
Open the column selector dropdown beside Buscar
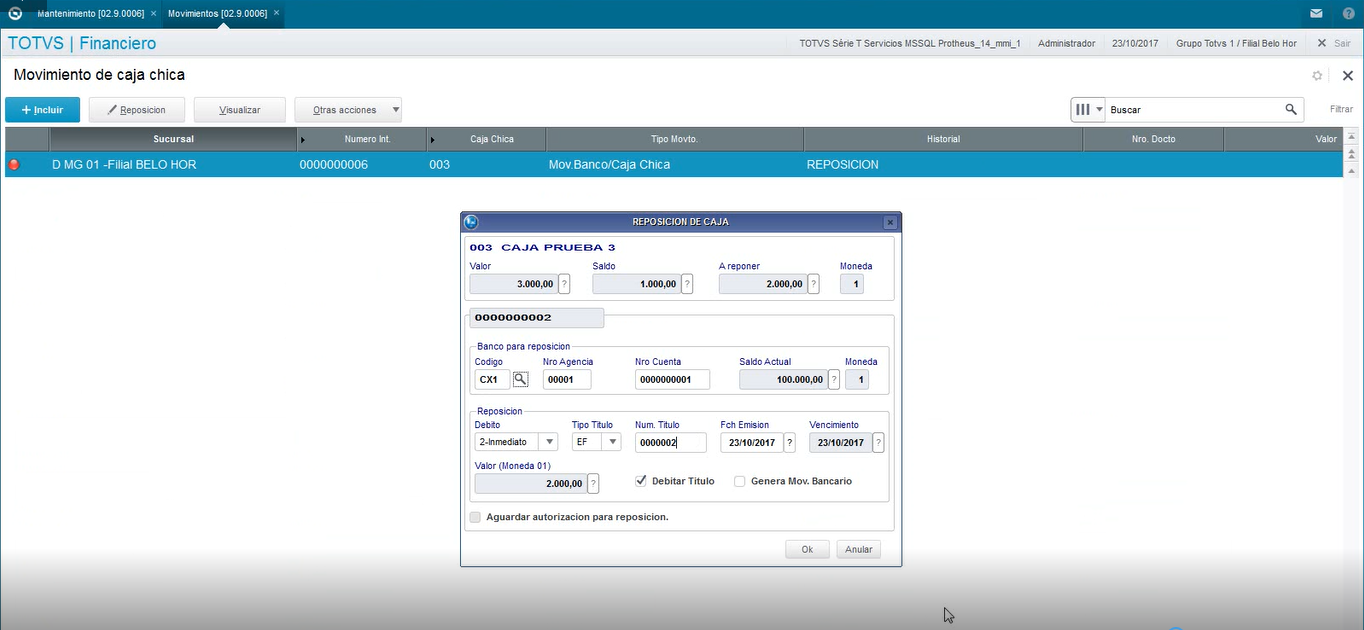1100,110
